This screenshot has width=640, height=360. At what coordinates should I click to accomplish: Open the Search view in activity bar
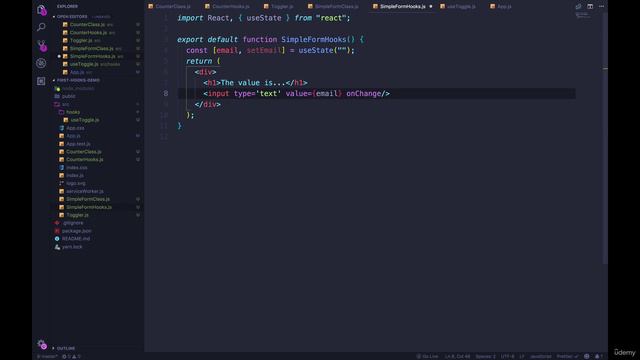pos(41,27)
